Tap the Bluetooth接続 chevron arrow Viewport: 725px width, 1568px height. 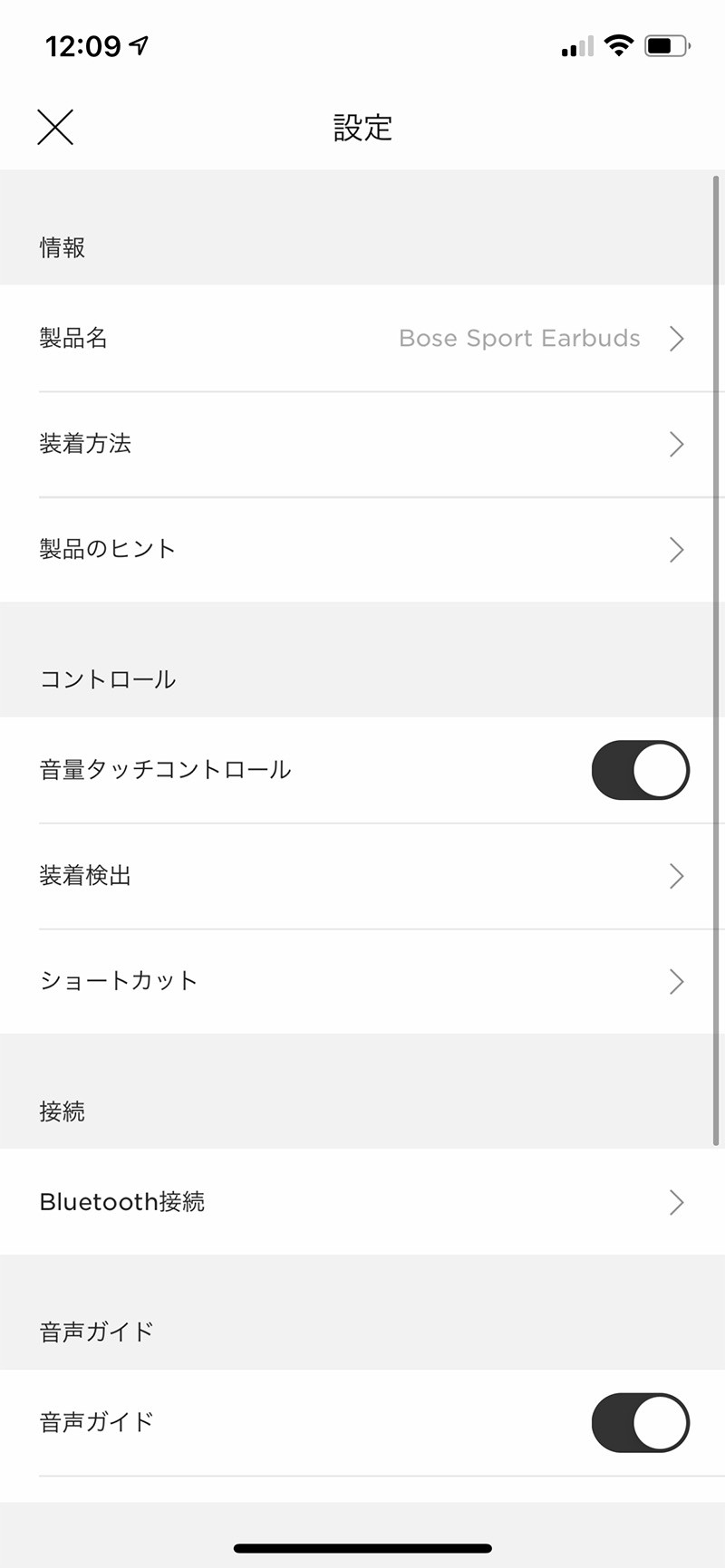[x=676, y=1202]
